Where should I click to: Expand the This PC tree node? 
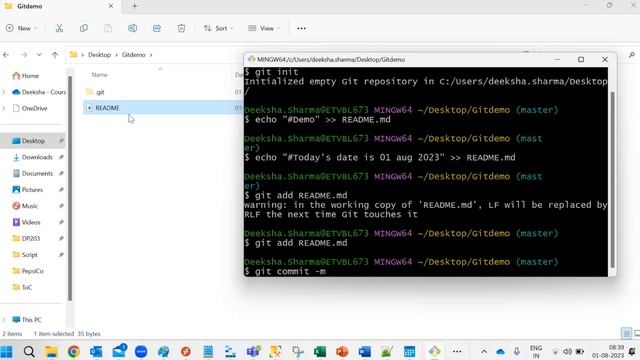tap(4, 320)
